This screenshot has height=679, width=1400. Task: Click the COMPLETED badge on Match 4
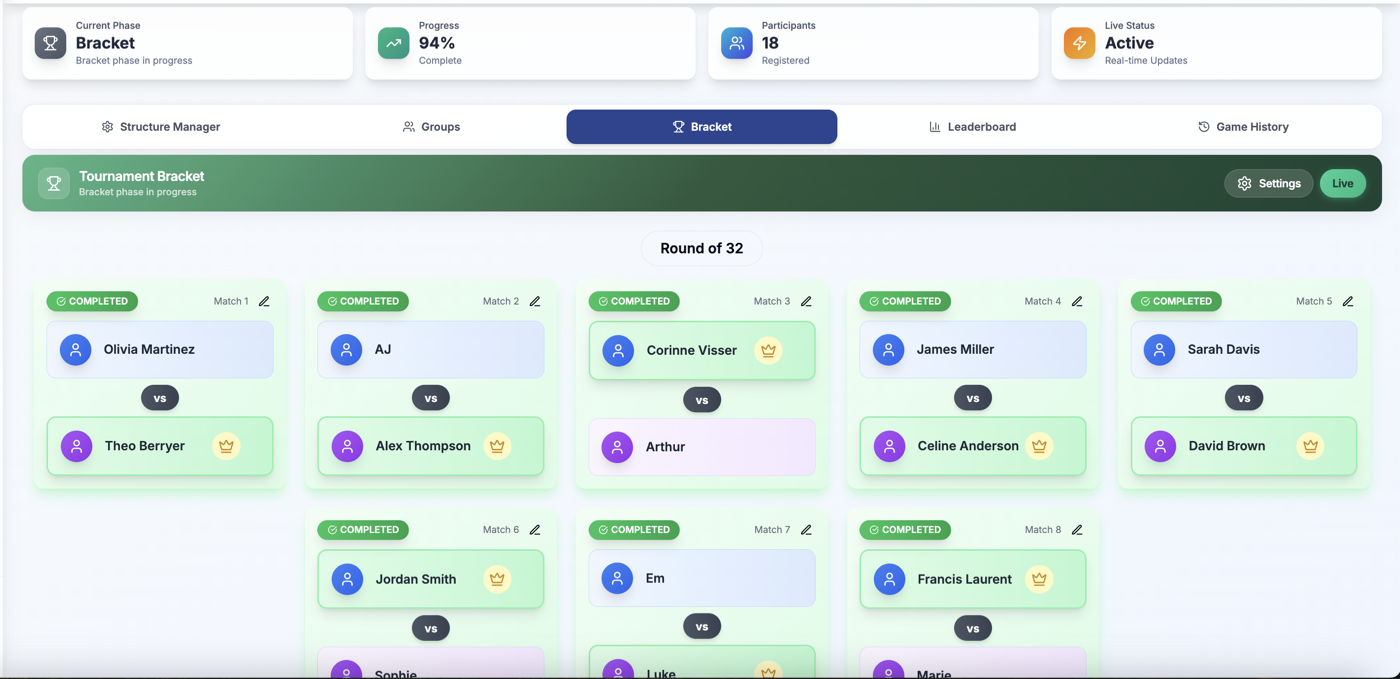[905, 301]
